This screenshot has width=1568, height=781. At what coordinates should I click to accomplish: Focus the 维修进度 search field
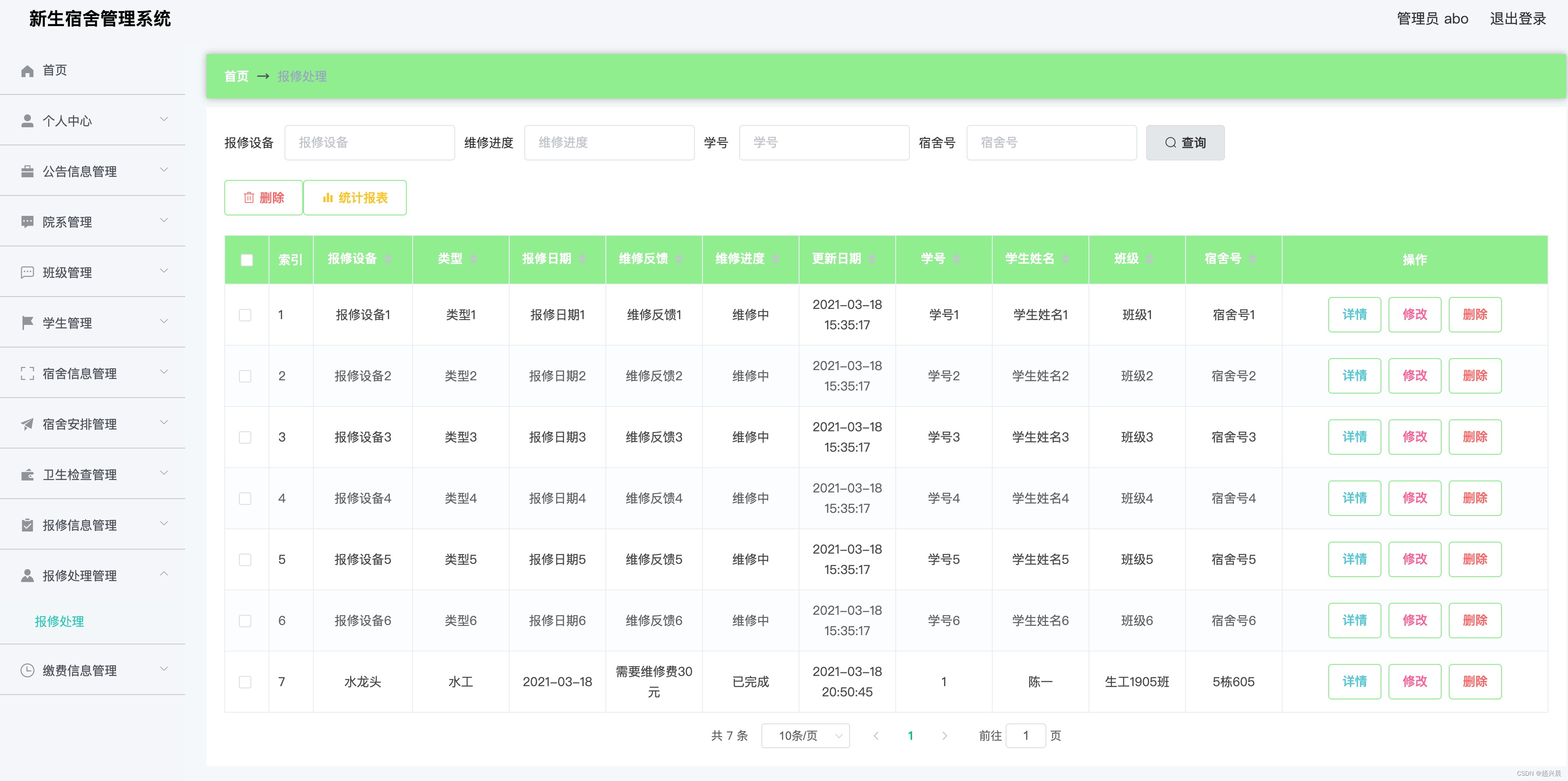coord(609,142)
